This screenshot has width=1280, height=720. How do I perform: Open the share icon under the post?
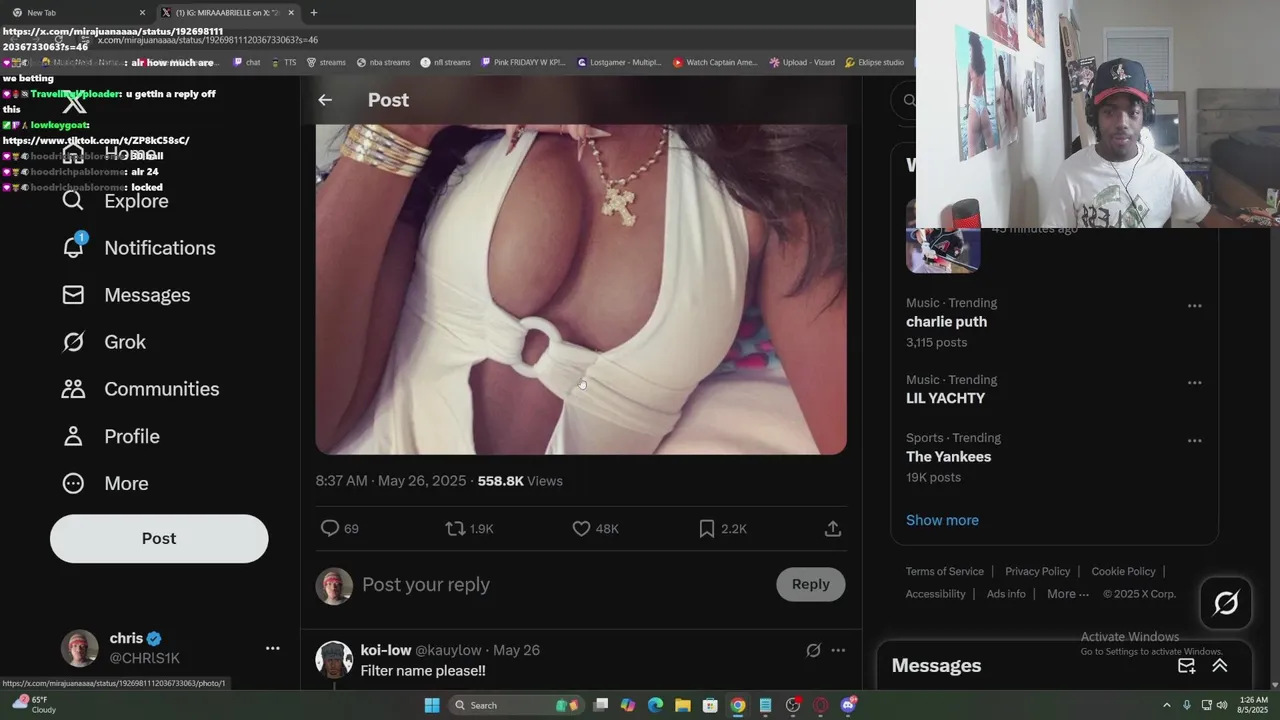coord(832,528)
